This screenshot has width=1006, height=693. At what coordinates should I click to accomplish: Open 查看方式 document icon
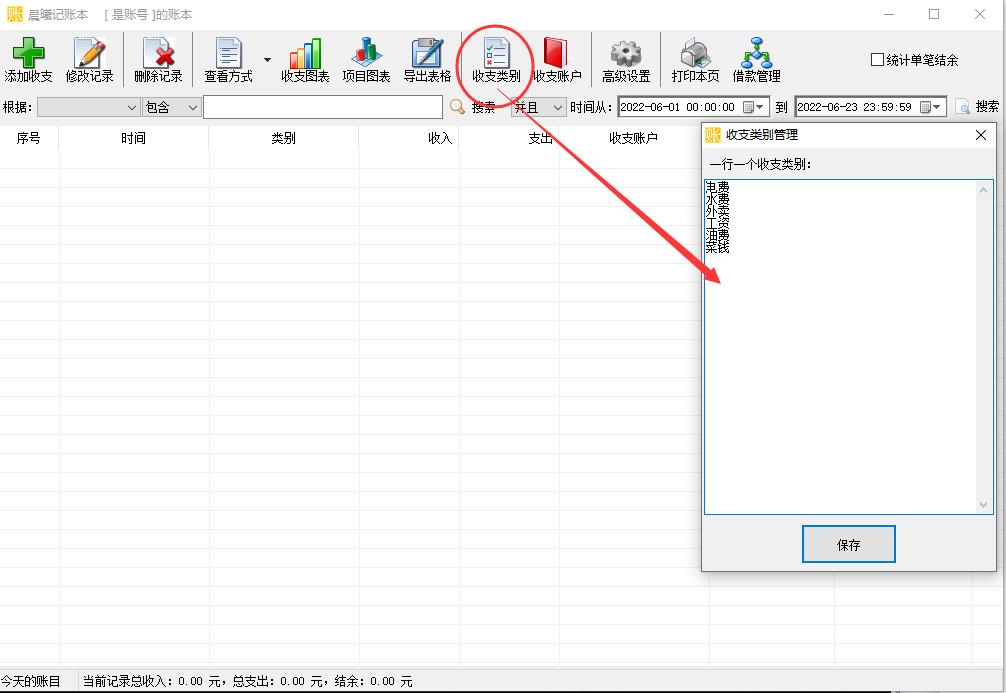(x=228, y=53)
